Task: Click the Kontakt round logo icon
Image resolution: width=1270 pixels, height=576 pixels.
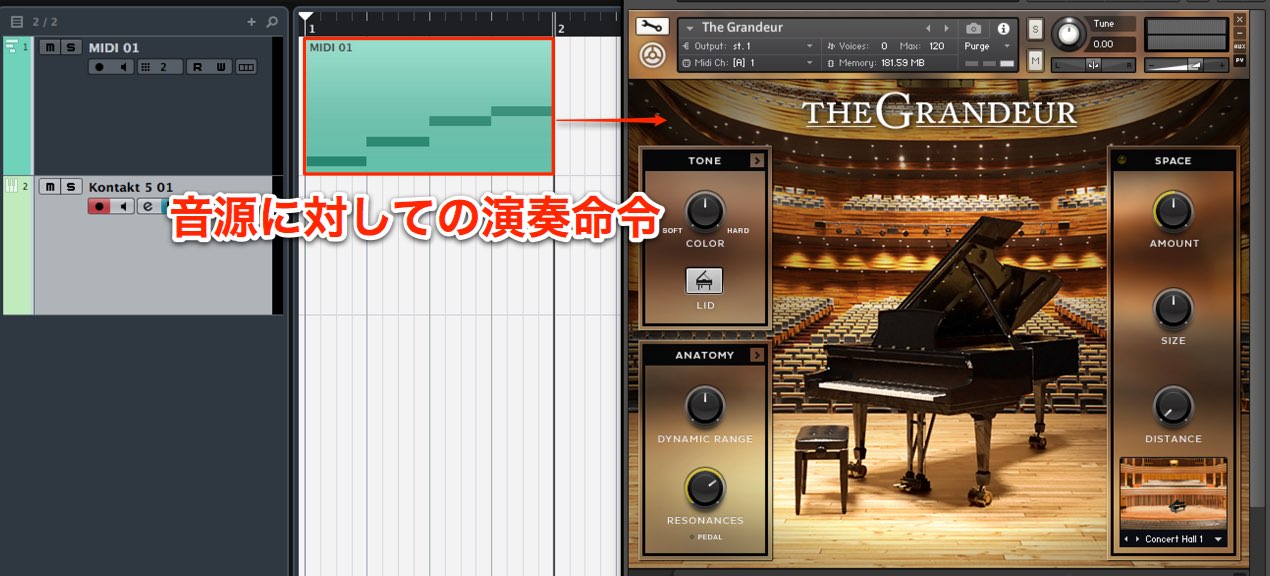Action: point(652,56)
